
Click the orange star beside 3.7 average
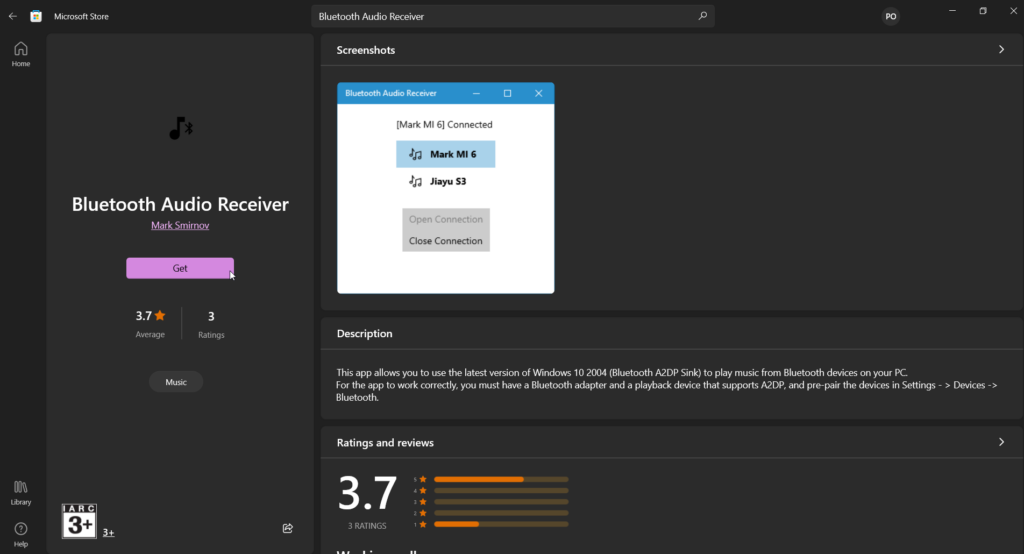tap(160, 316)
